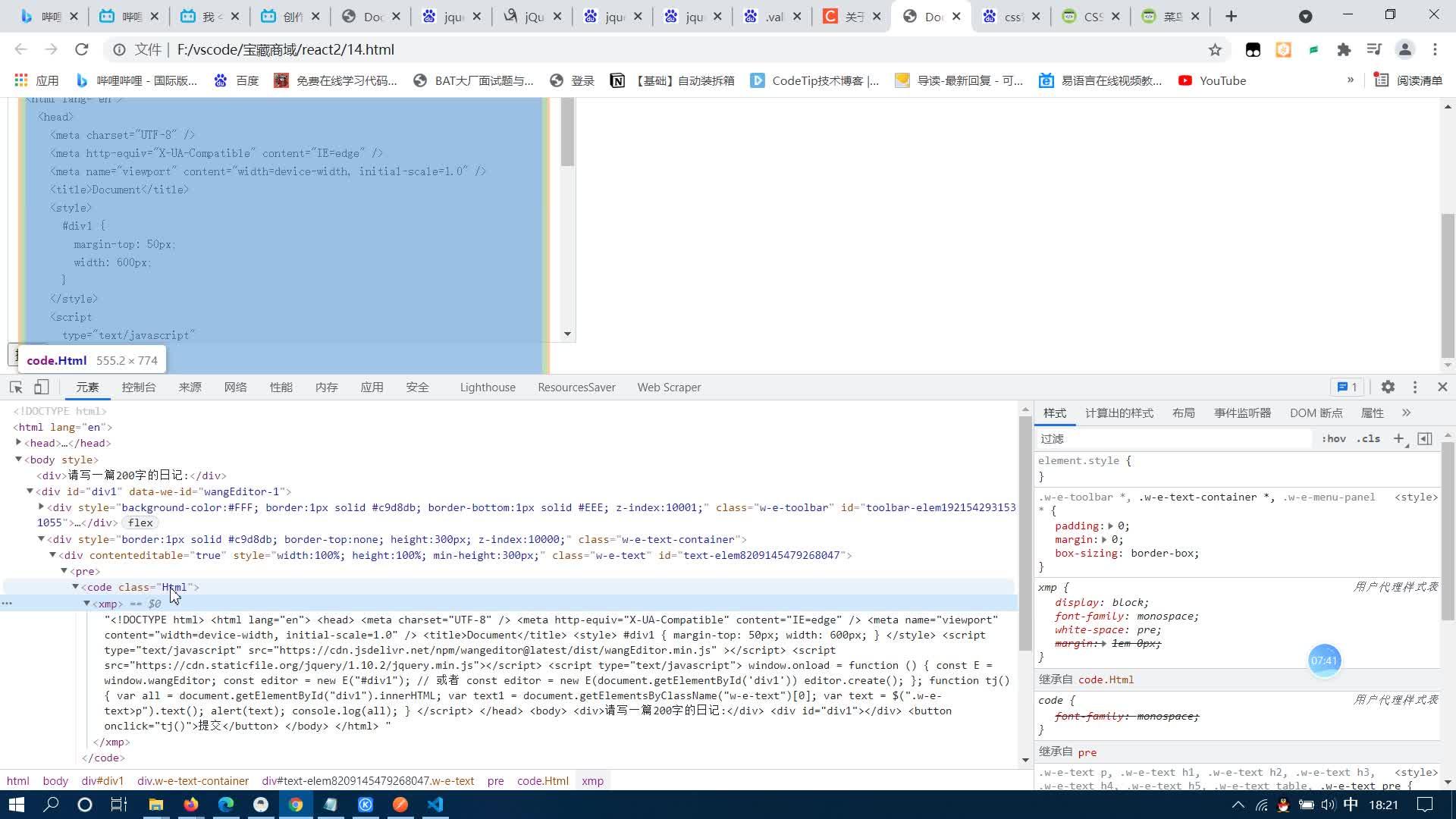This screenshot has height=819, width=1456.
Task: Enable :hov element state filters
Action: 1334,438
